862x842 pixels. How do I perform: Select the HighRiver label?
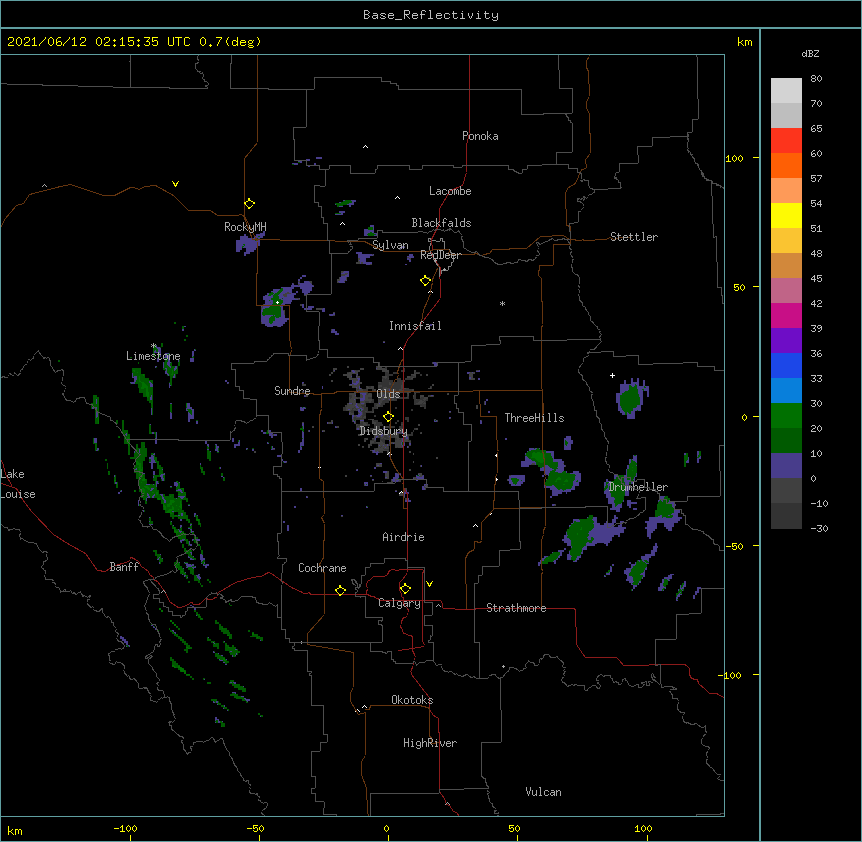tap(430, 743)
